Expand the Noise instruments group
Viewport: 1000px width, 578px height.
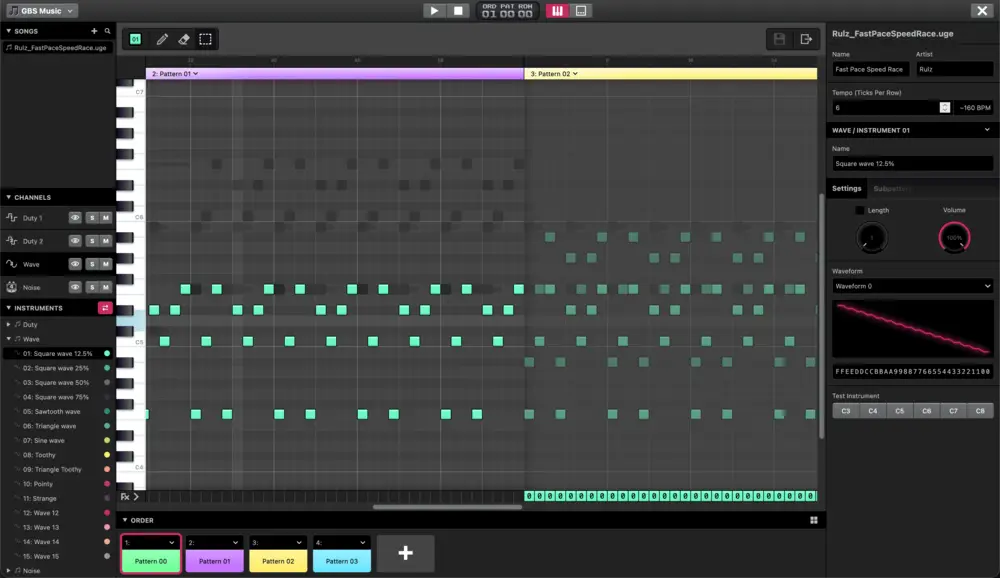pyautogui.click(x=8, y=570)
